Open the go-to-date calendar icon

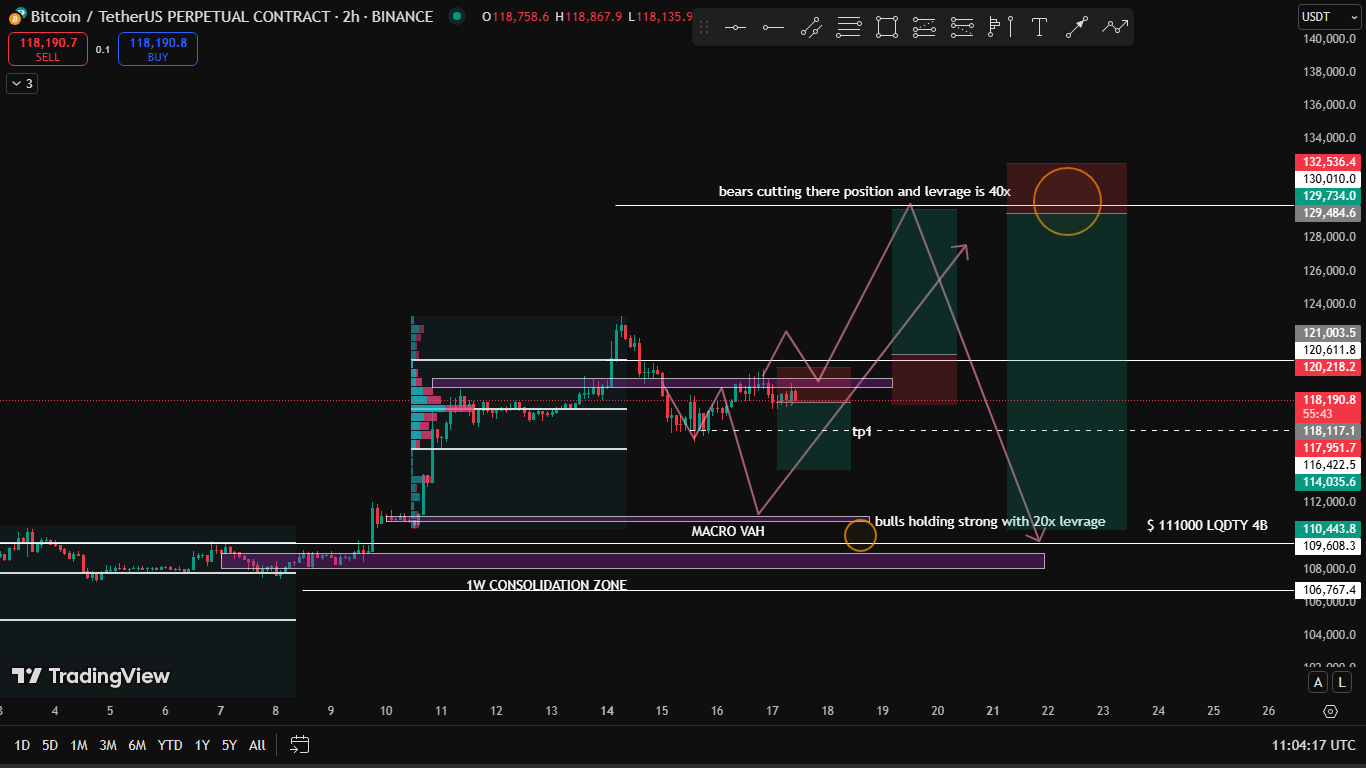coord(300,744)
